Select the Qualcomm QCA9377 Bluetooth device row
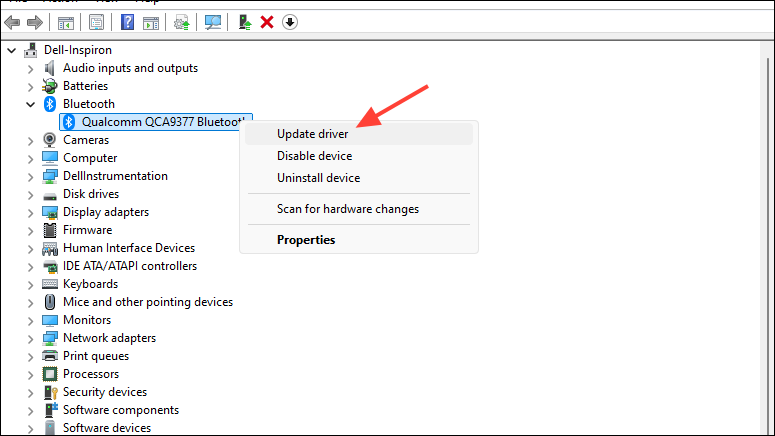 tap(156, 122)
